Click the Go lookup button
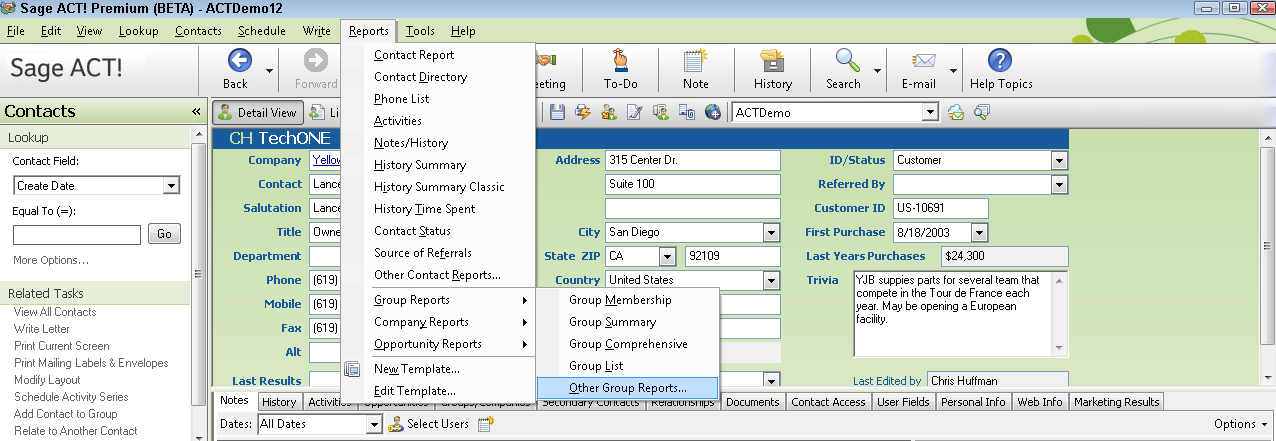This screenshot has width=1276, height=441. coord(165,234)
